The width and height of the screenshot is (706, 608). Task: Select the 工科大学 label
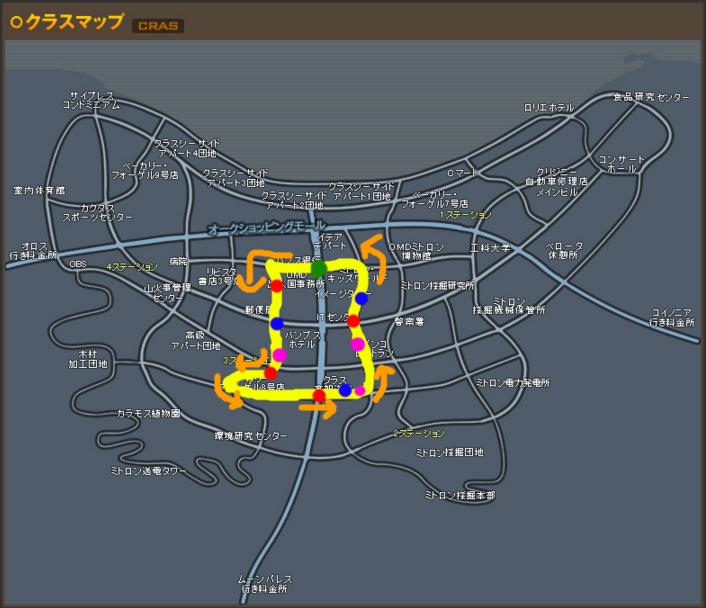pos(490,248)
